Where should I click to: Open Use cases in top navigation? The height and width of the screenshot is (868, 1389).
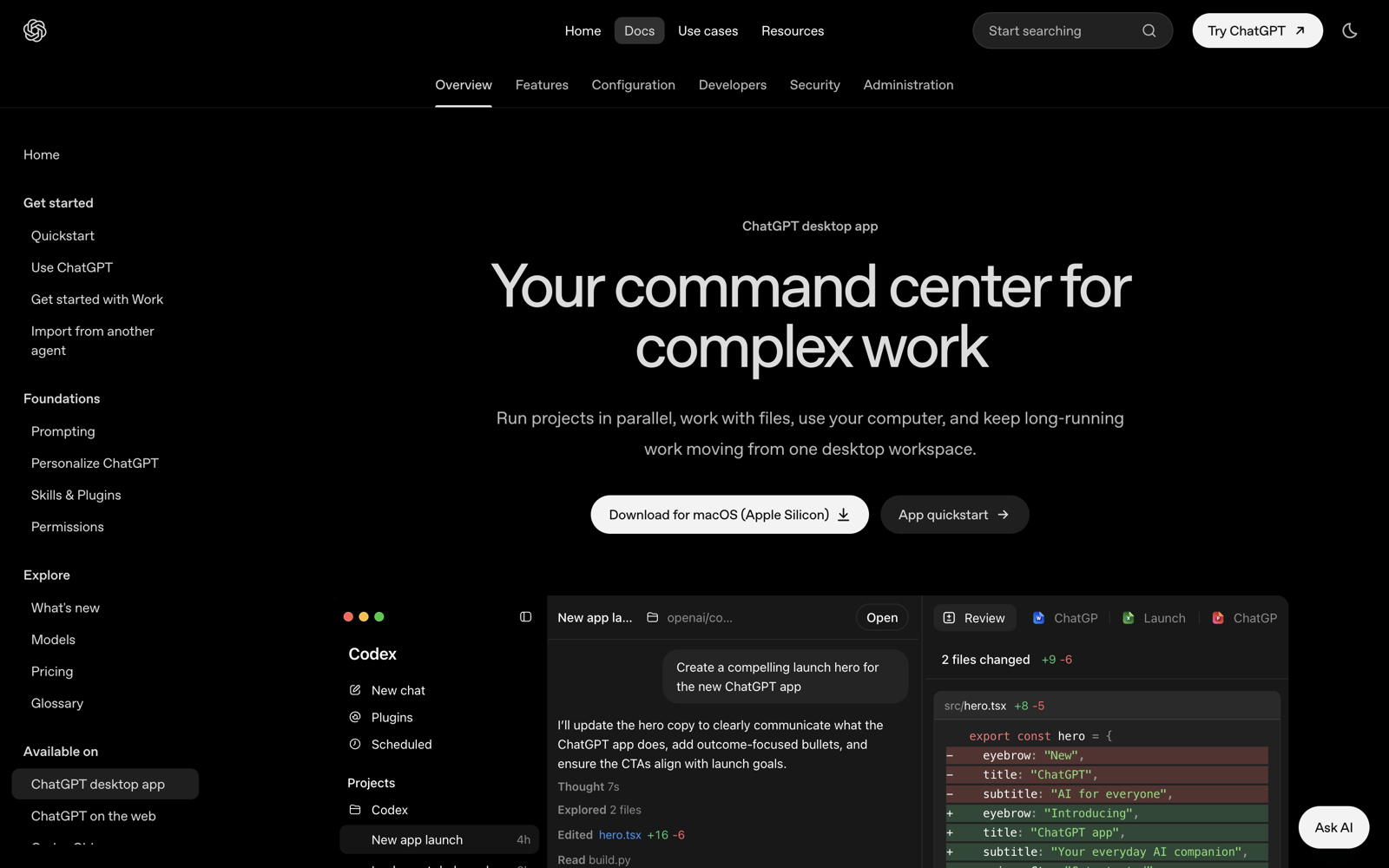click(x=708, y=30)
